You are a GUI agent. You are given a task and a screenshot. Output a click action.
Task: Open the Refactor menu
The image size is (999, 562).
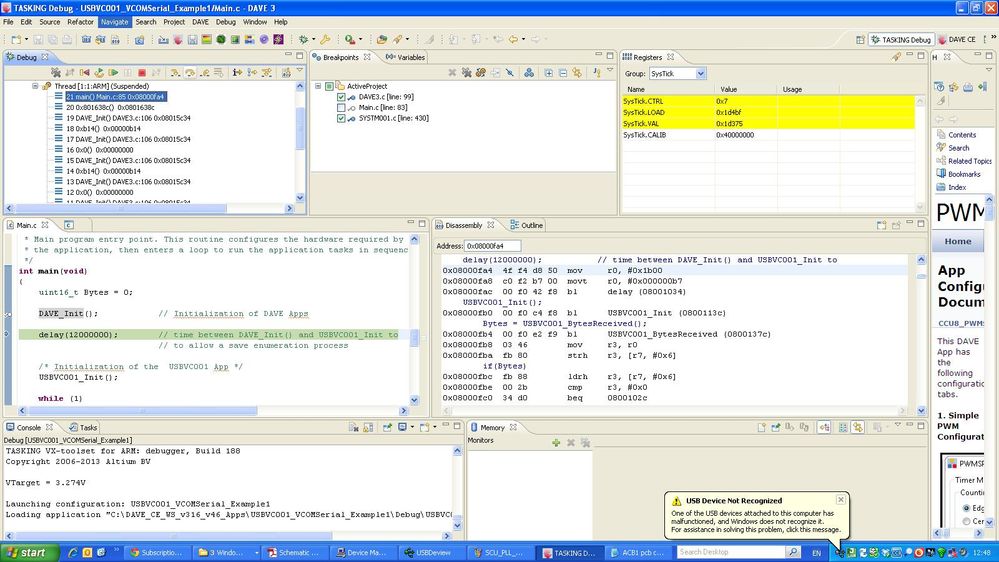coord(80,22)
